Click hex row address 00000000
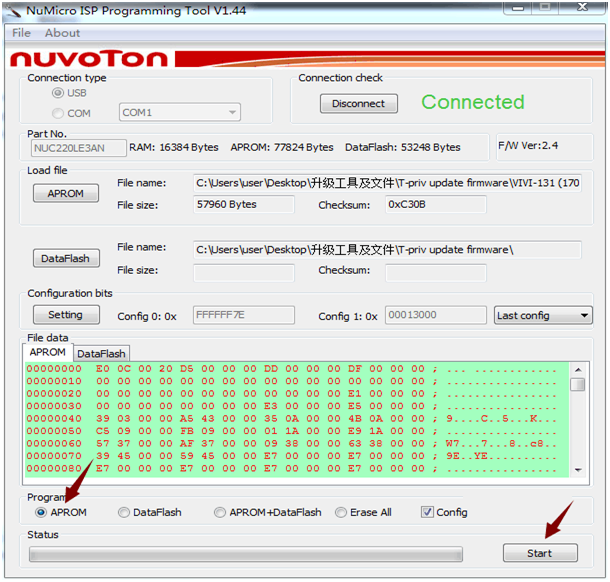 click(x=54, y=369)
